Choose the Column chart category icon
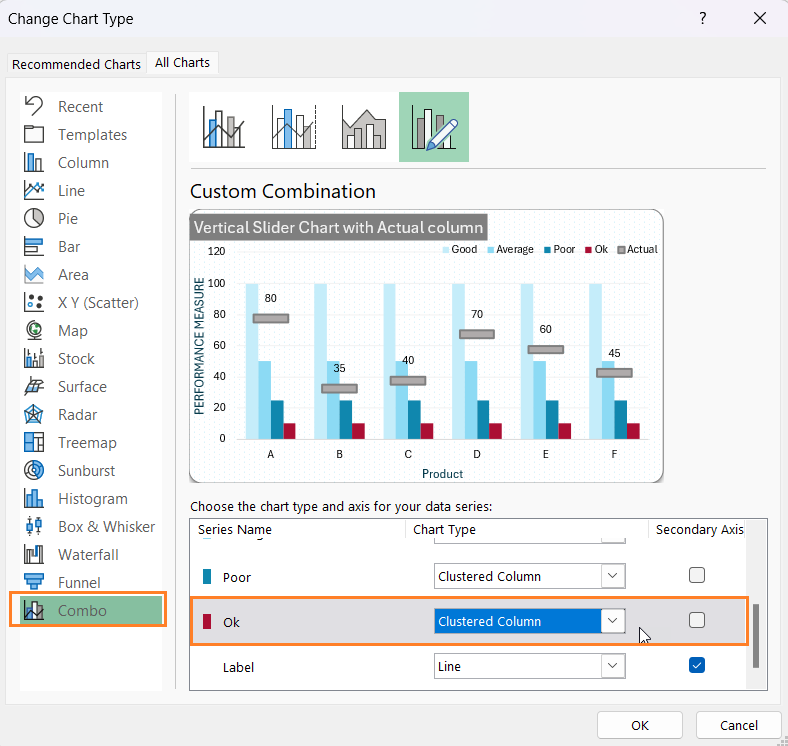 click(x=34, y=162)
